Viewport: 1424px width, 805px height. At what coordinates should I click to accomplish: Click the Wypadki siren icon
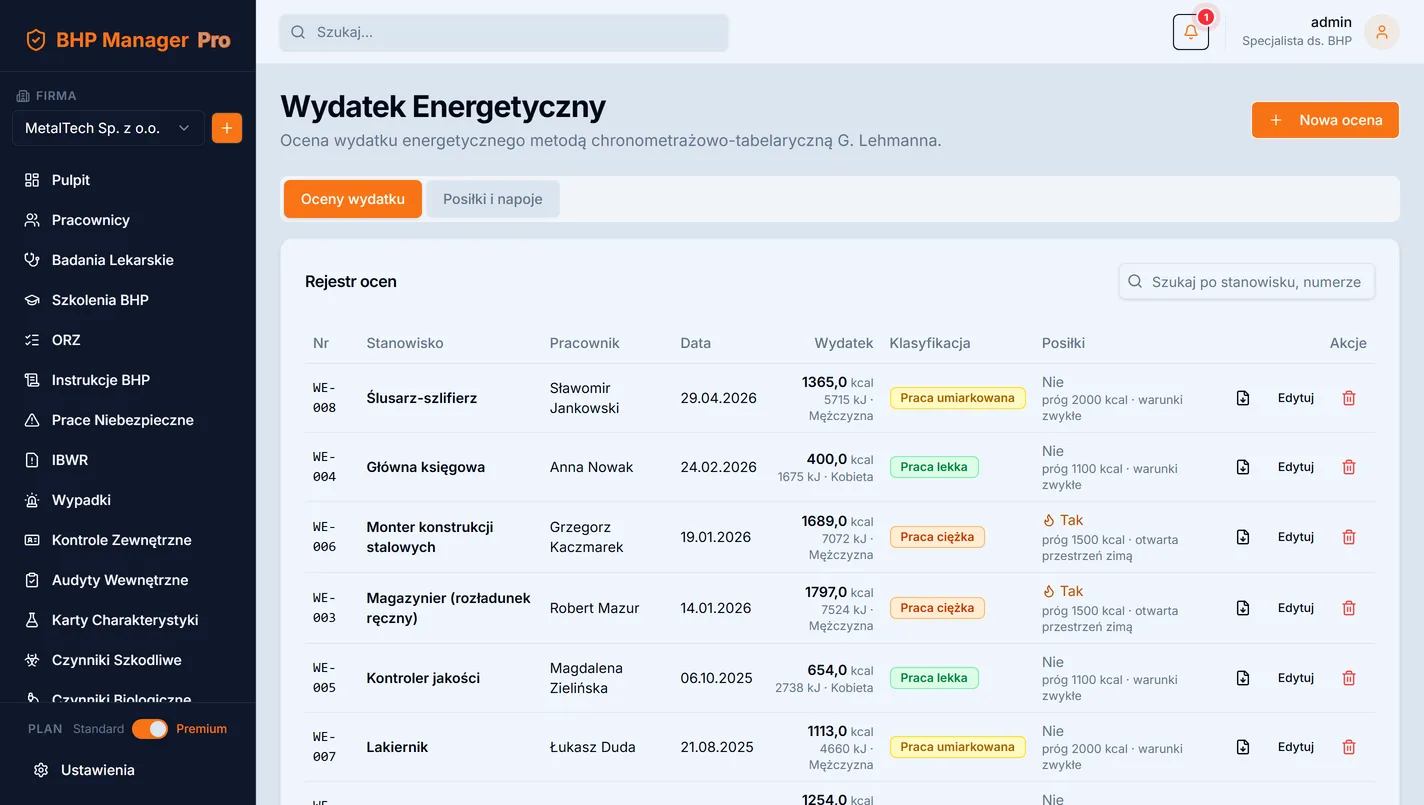click(x=32, y=500)
